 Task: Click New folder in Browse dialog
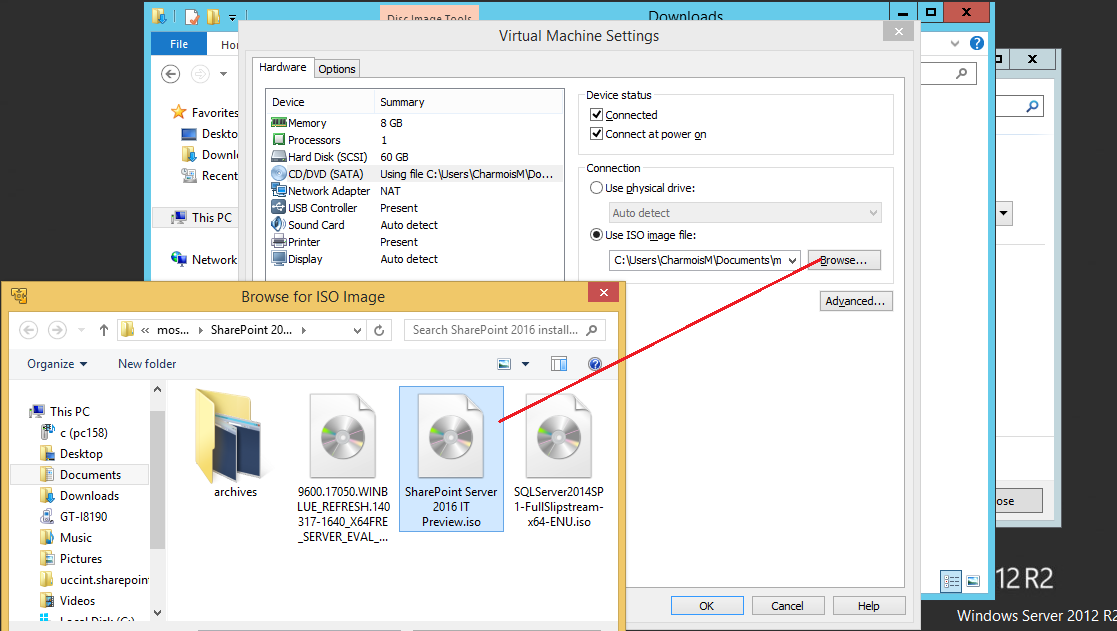pyautogui.click(x=147, y=364)
